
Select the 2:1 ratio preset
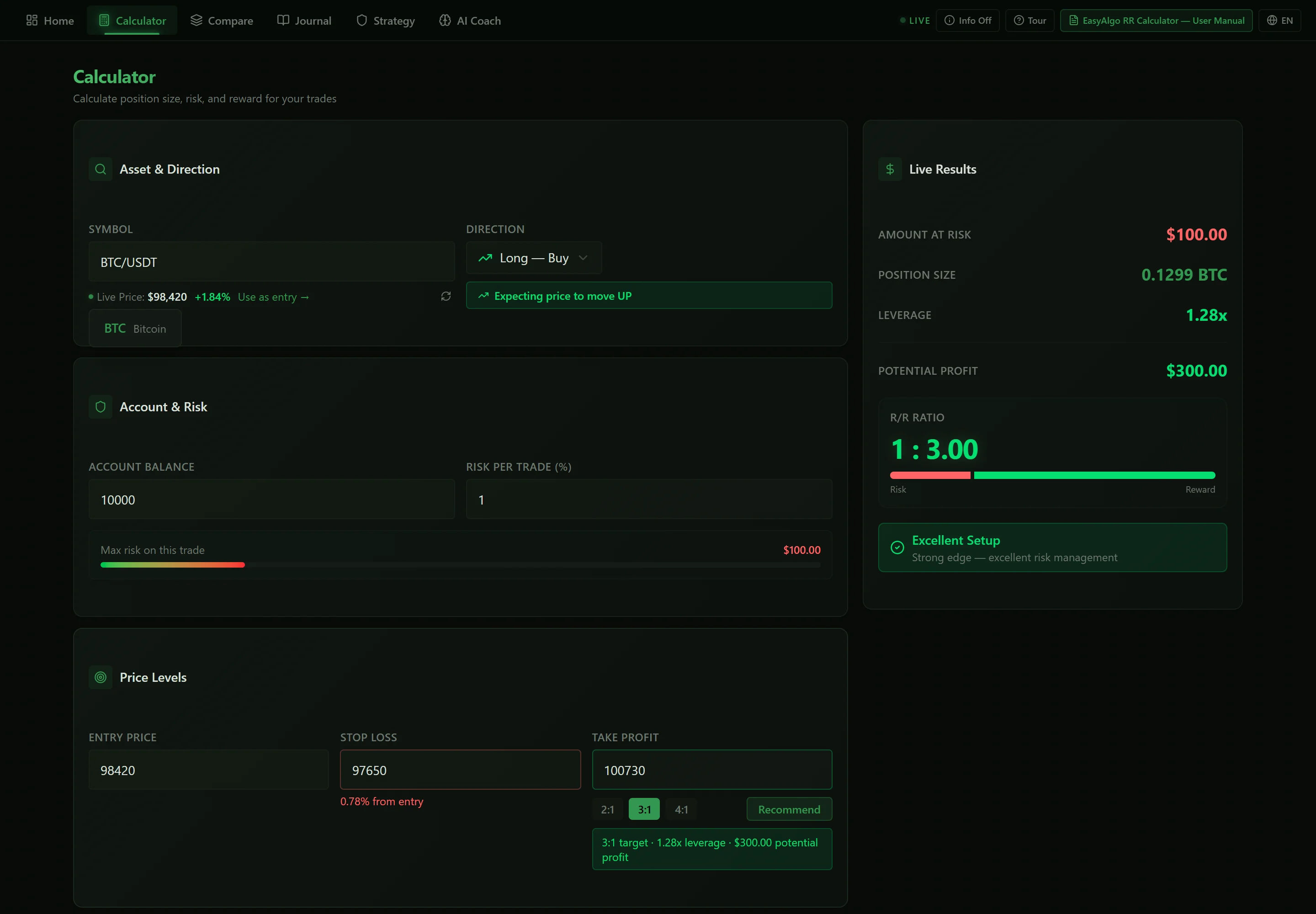tap(607, 809)
